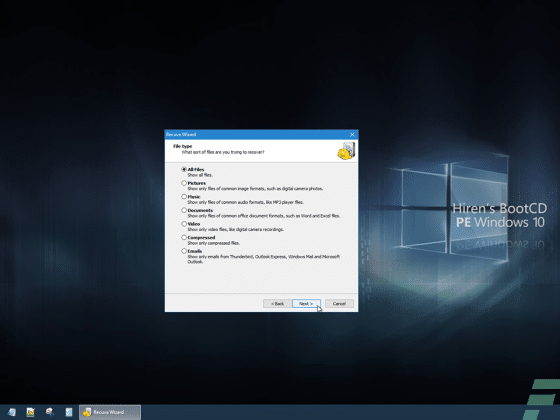Open the first taskbar pinned icon
The height and width of the screenshot is (420, 560).
(x=12, y=412)
